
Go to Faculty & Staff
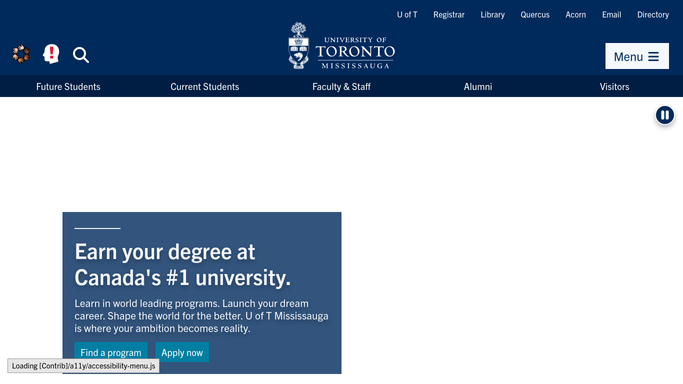(342, 87)
